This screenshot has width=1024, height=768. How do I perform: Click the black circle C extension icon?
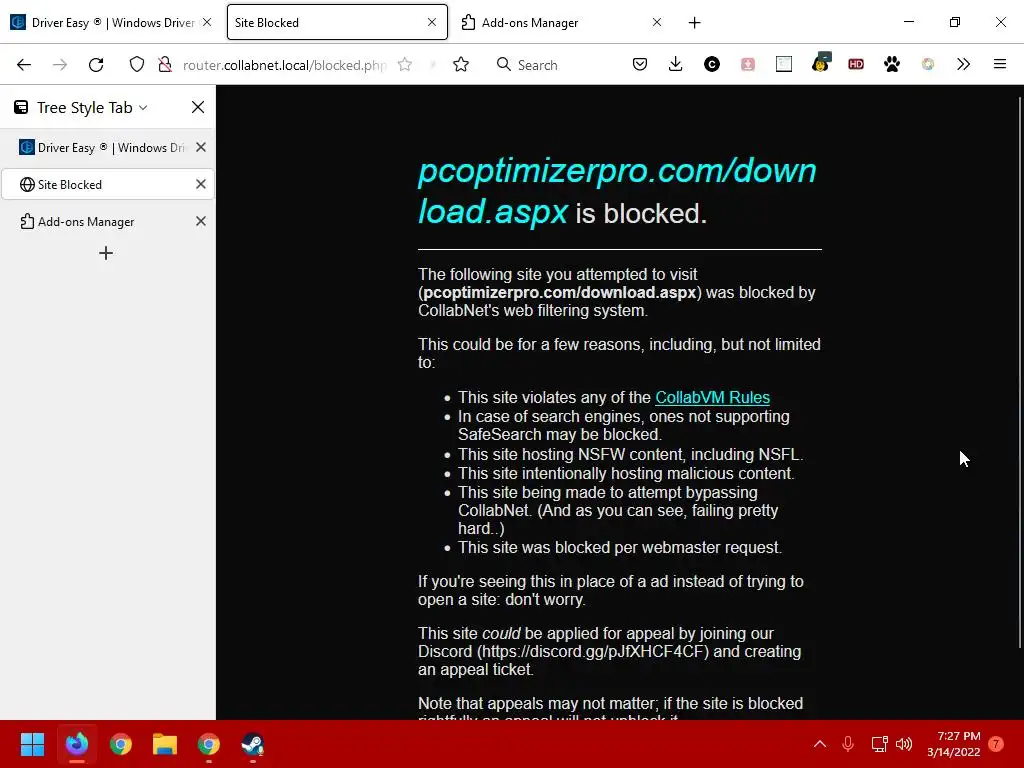pyautogui.click(x=712, y=64)
